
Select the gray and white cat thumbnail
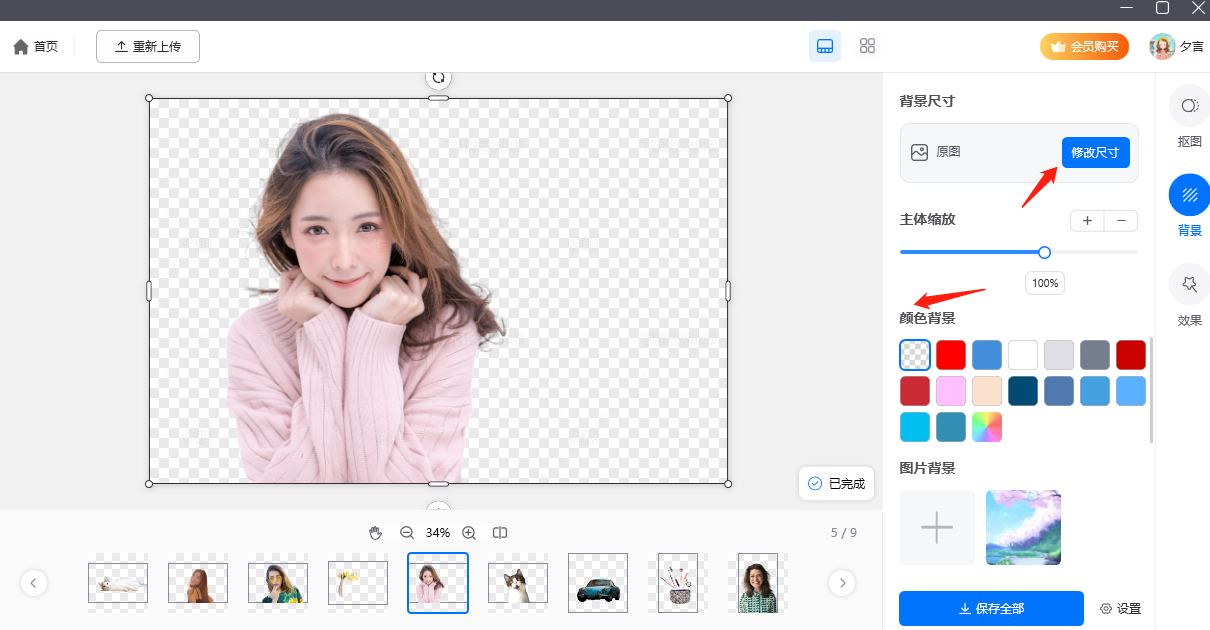[518, 582]
